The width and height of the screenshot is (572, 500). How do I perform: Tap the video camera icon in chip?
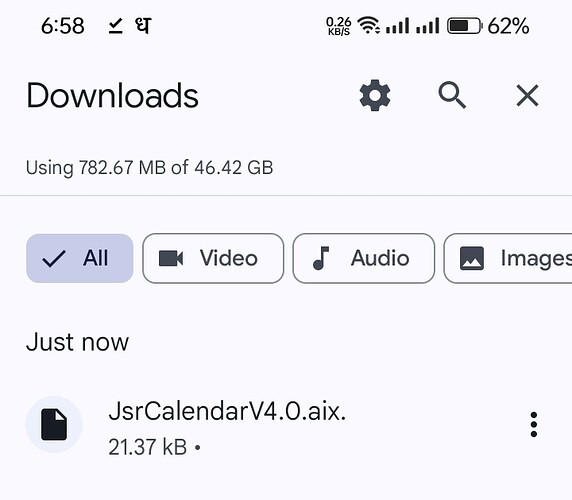pos(171,258)
